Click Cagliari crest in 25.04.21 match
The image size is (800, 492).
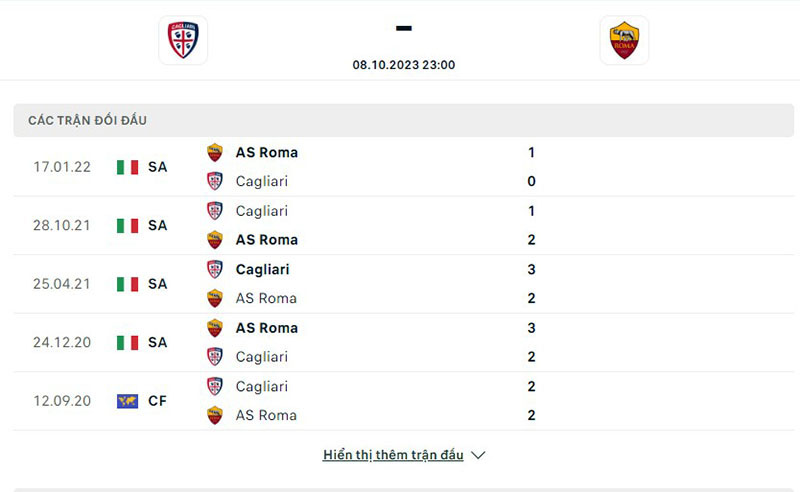pos(214,269)
